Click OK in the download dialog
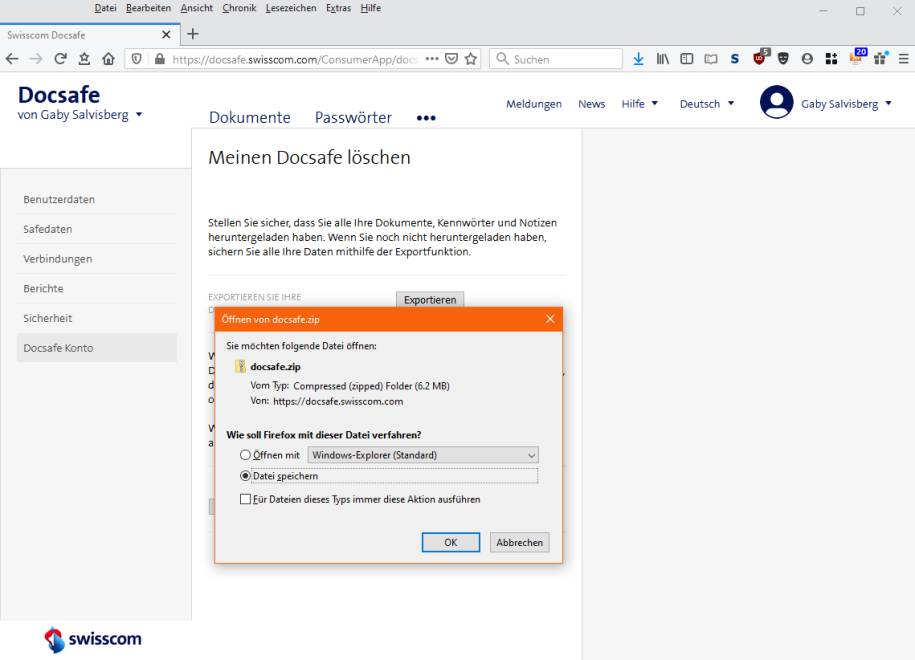915x660 pixels. click(450, 542)
